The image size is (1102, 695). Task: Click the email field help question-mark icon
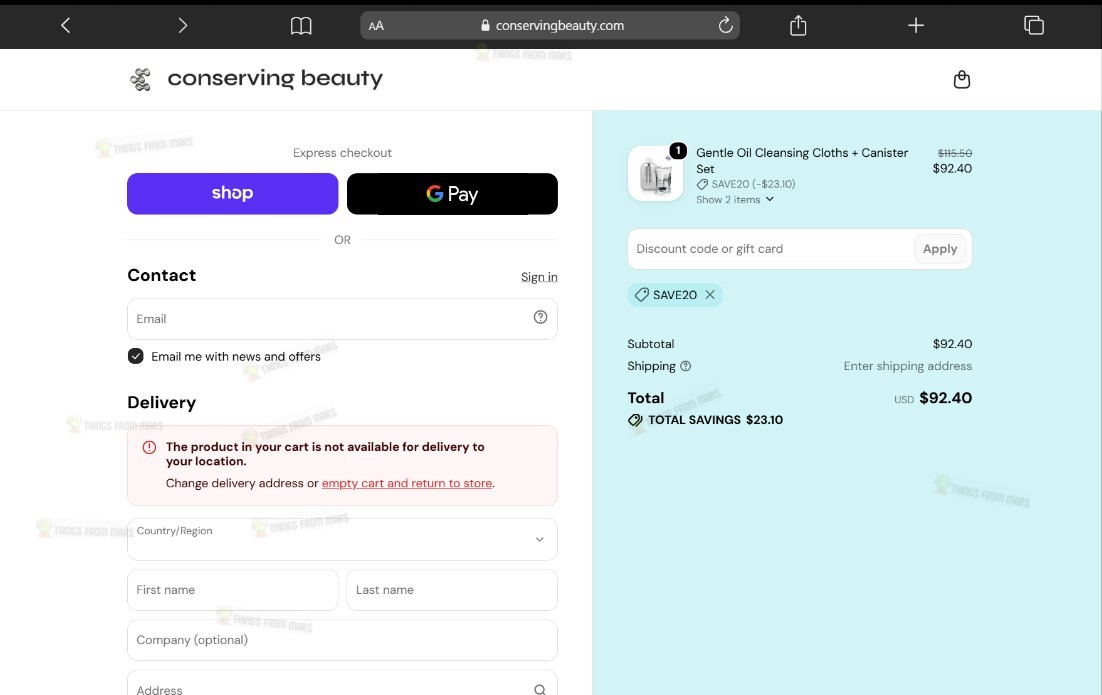(x=540, y=317)
